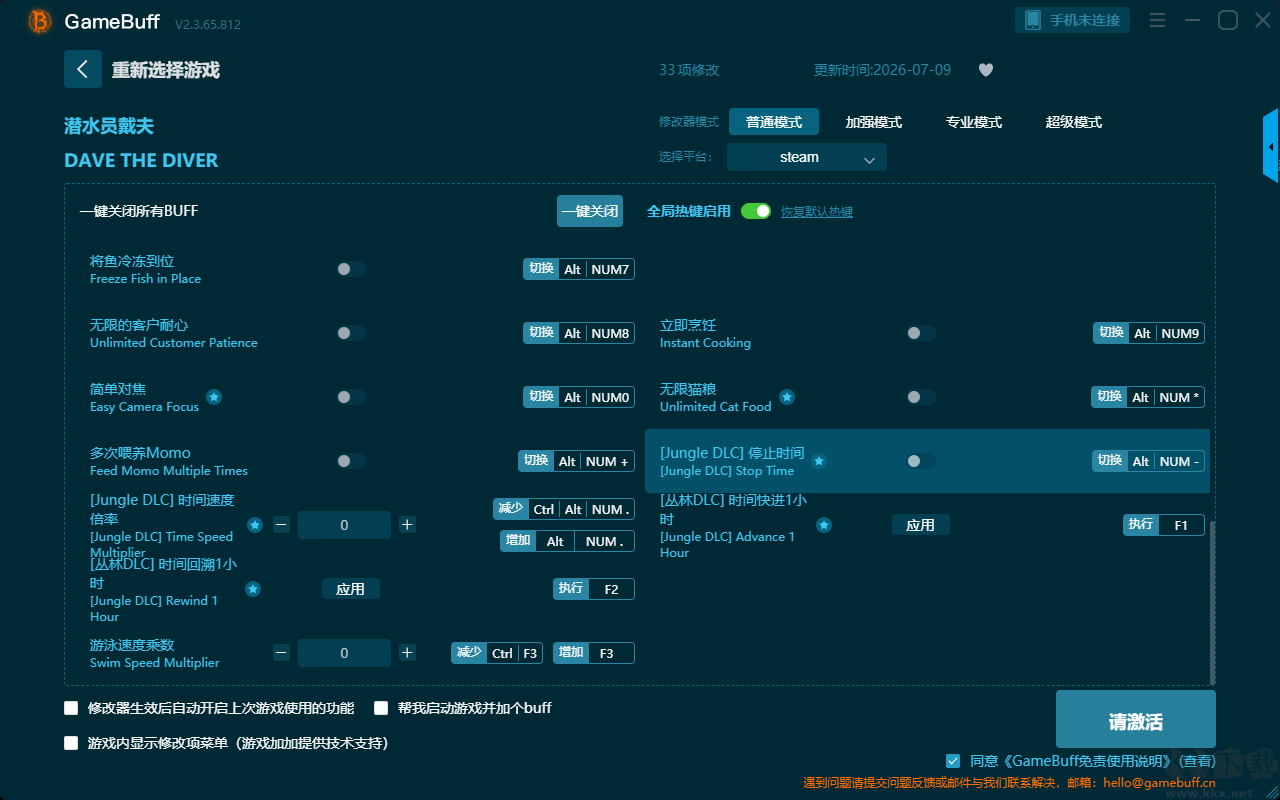Click the Swim Speed Multiplier value field
The width and height of the screenshot is (1280, 800).
click(344, 653)
